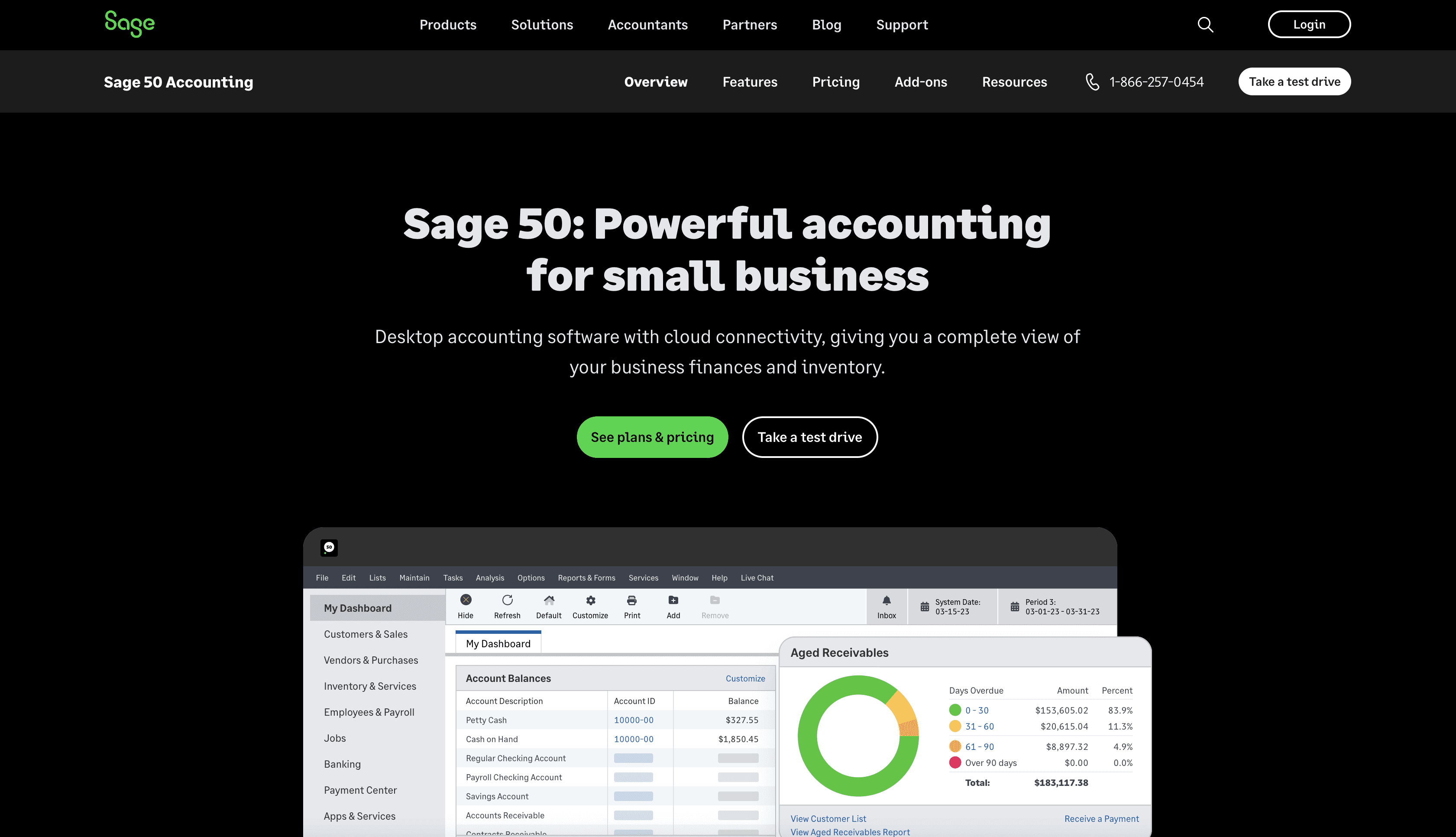Screen dimensions: 1456x837
Task: Open the Reports & Forms menu
Action: (x=586, y=578)
